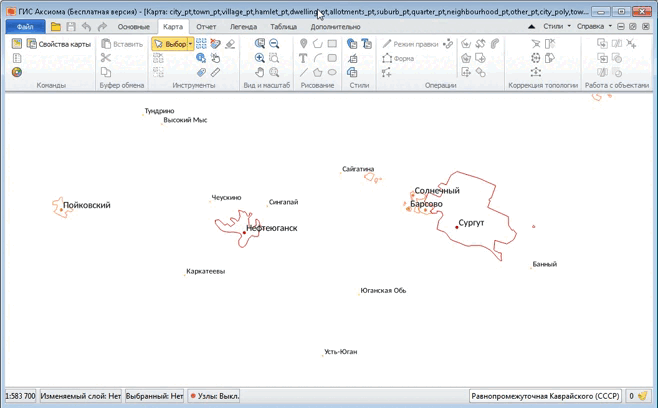Select the hand pan tool
Screen dimensions: 658x408
[260, 72]
